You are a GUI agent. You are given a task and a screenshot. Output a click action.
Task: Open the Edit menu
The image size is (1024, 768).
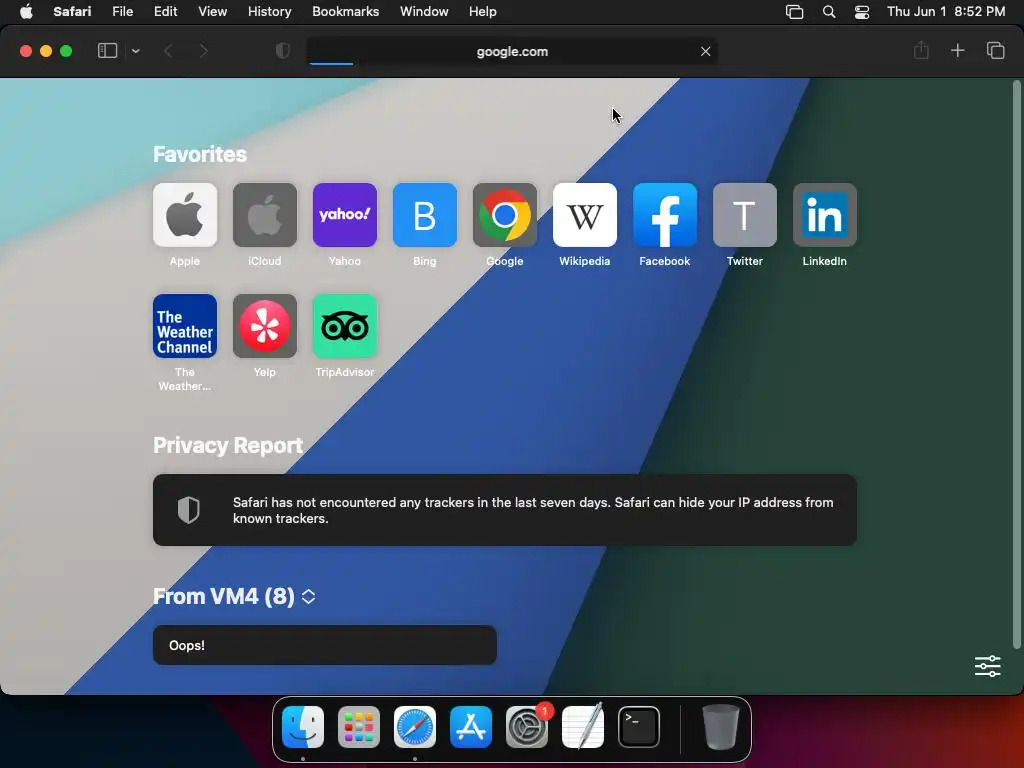tap(165, 12)
